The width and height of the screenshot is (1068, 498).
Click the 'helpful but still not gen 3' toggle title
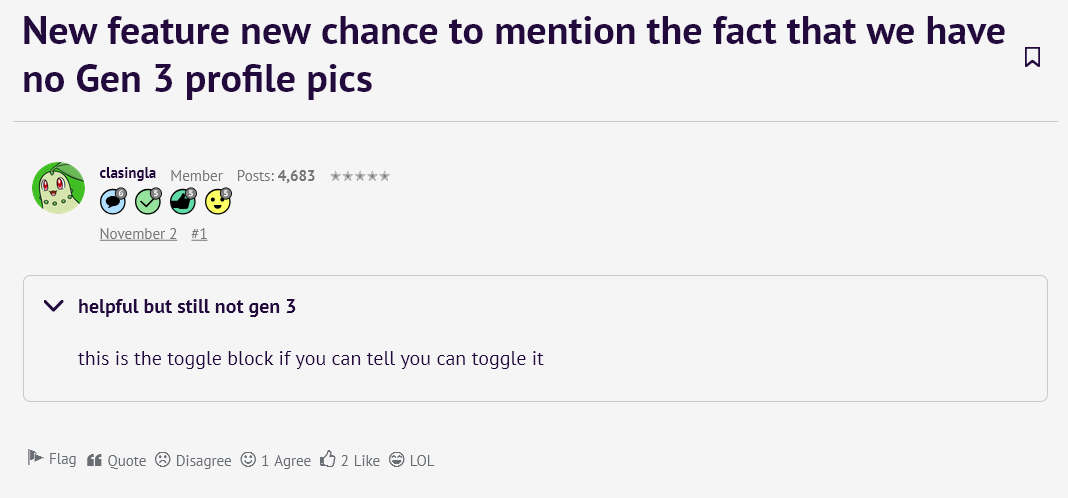[x=187, y=306]
